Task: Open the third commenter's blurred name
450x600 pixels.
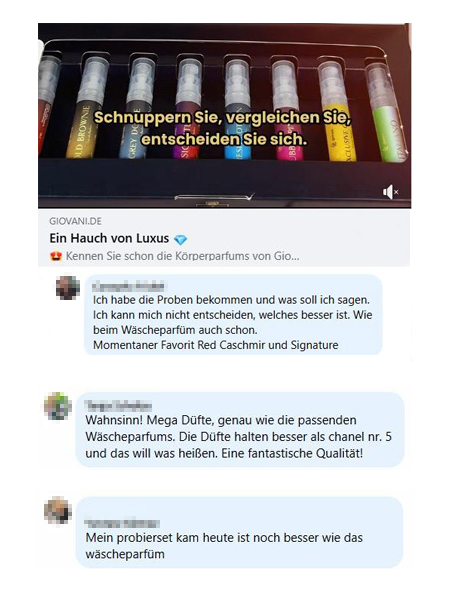Action: [122, 523]
